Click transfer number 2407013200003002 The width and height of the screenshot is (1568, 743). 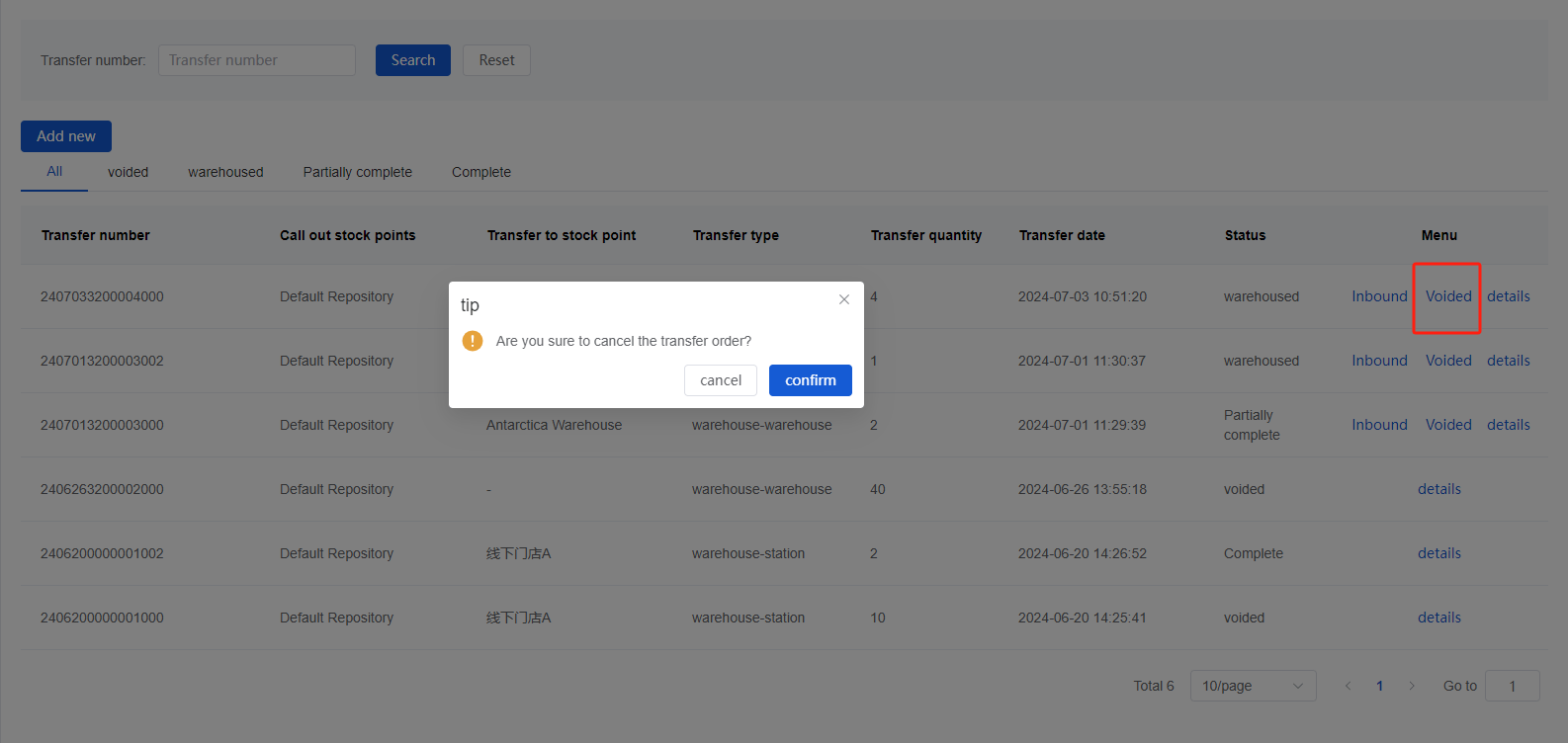[102, 361]
